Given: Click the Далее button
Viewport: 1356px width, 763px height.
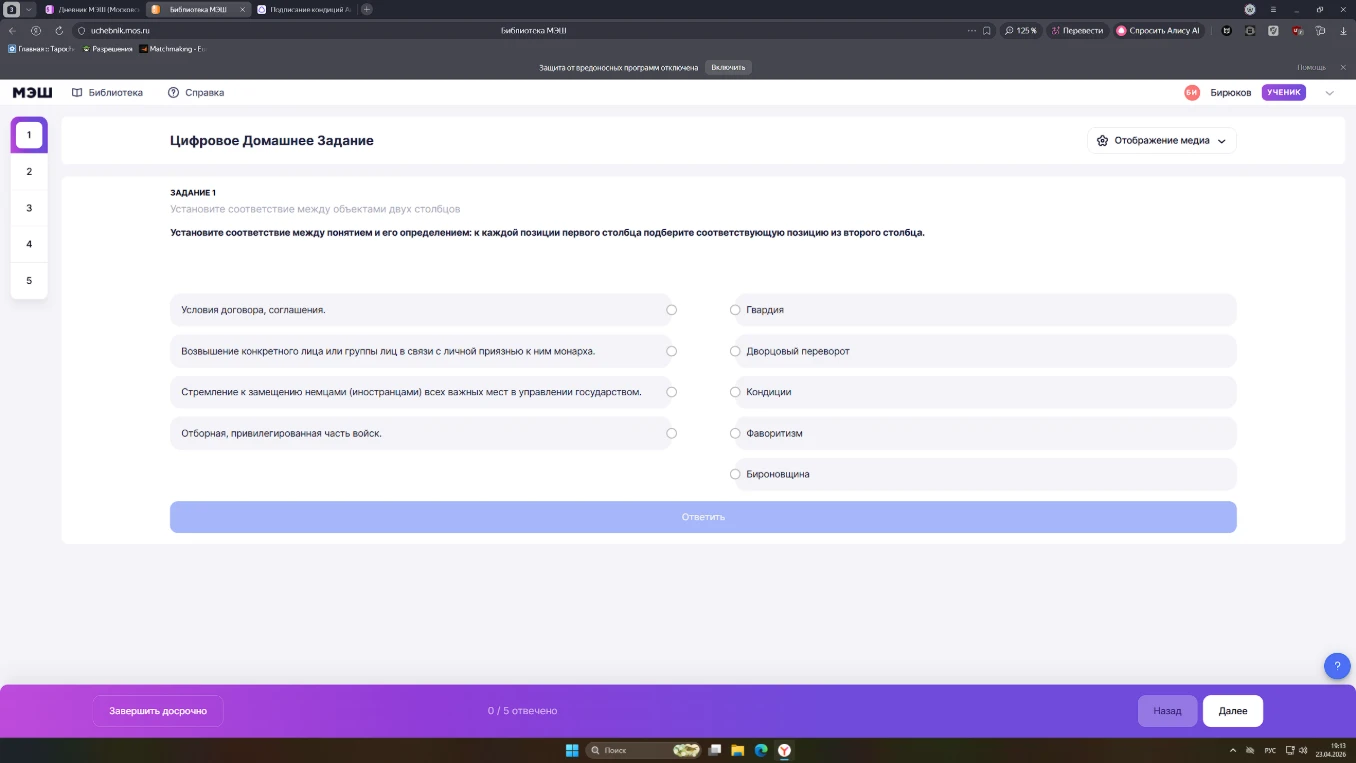Looking at the screenshot, I should 1232,711.
